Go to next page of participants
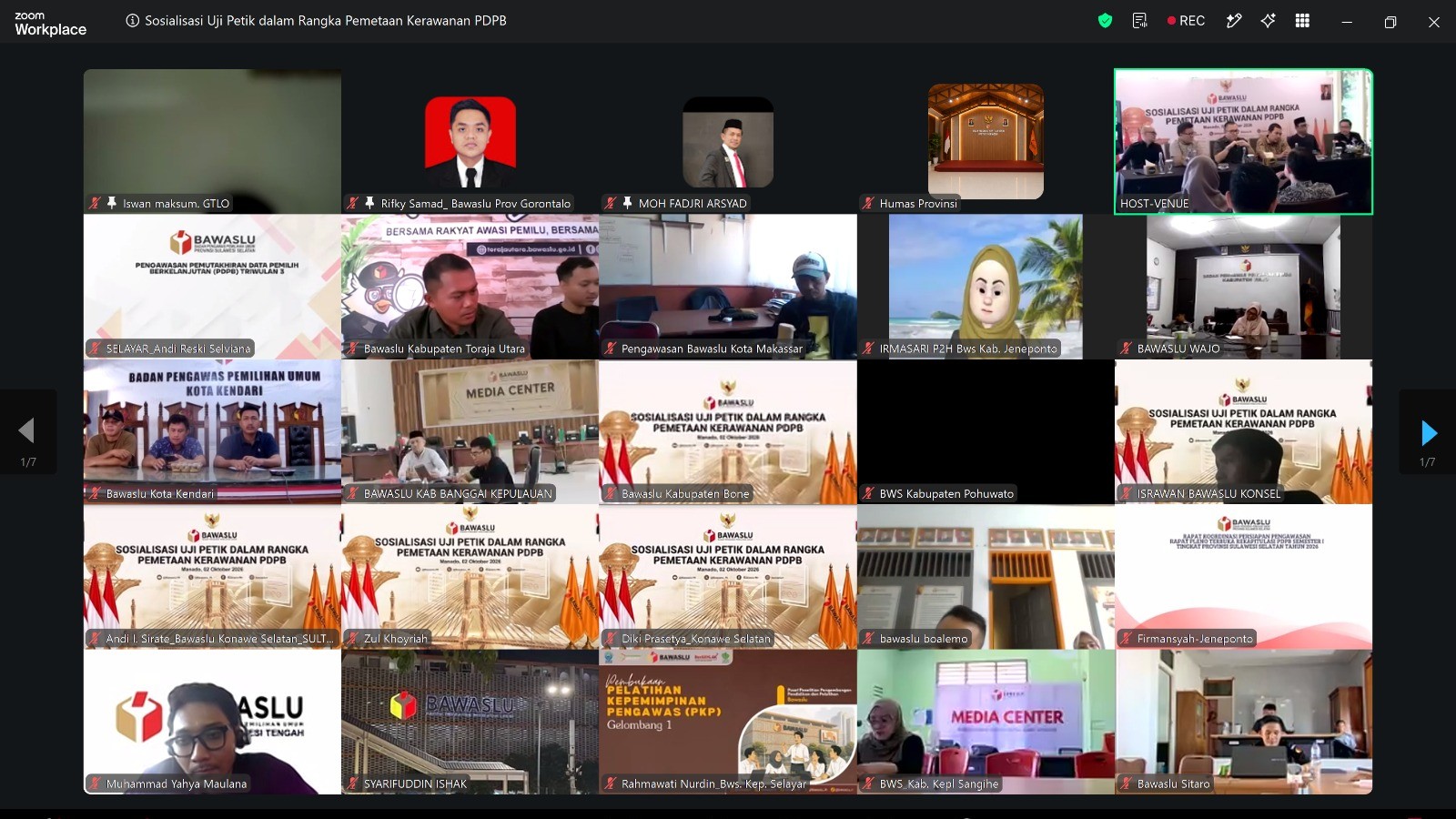 coord(1428,432)
